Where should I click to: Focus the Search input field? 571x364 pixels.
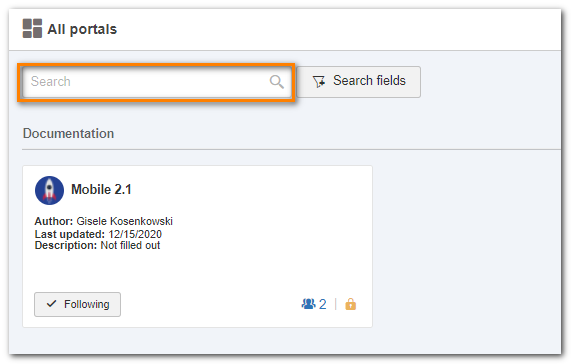pos(156,82)
